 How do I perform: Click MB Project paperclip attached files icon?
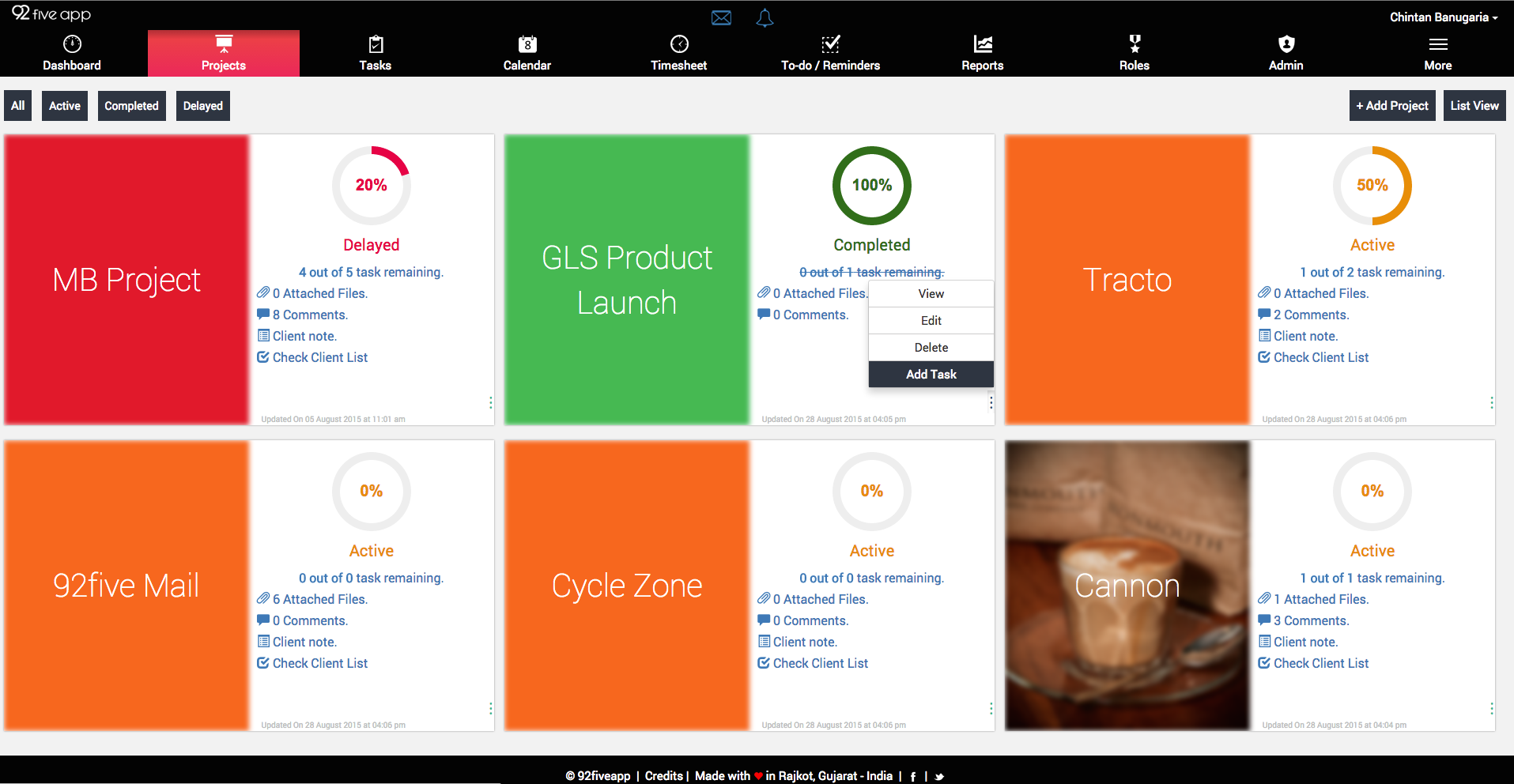[263, 293]
